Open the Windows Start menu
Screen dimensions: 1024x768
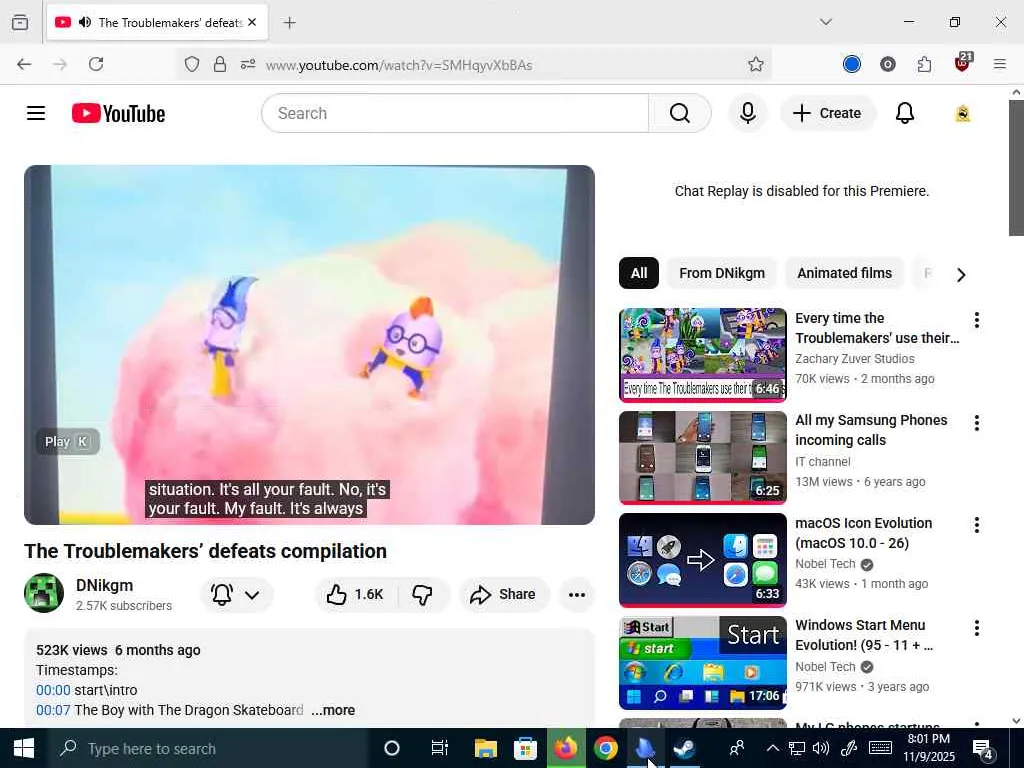24,748
